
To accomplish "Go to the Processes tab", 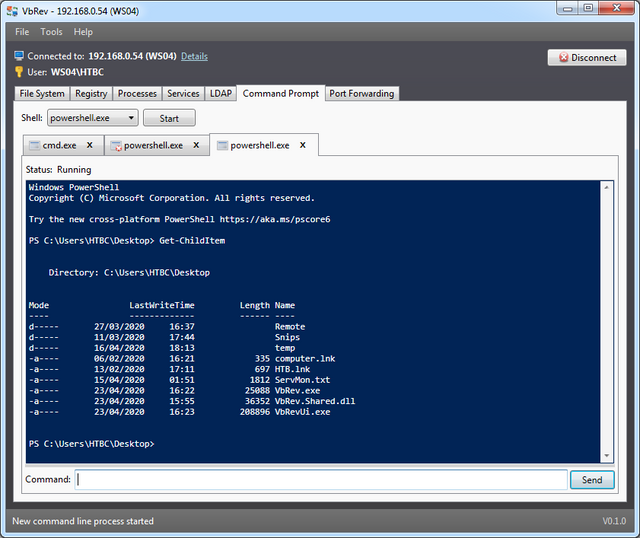I will (137, 93).
